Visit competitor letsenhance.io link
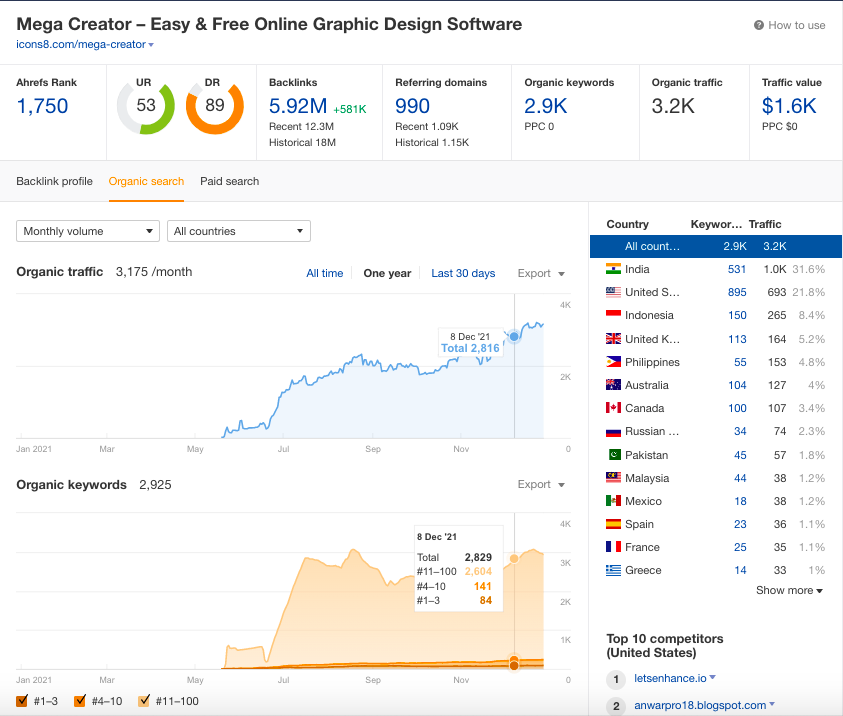This screenshot has height=716, width=843. tap(670, 678)
